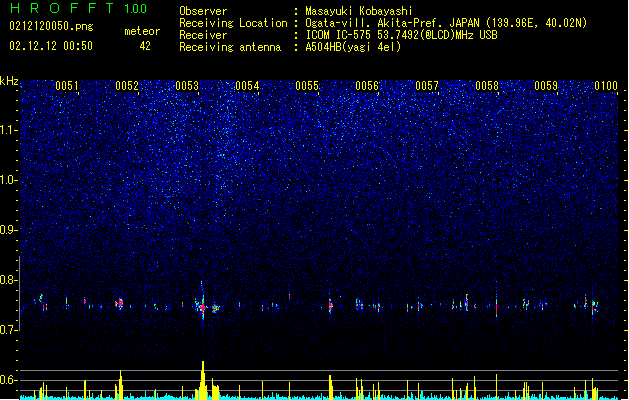Click the observer name Masayuki Kobayashi

pos(359,11)
